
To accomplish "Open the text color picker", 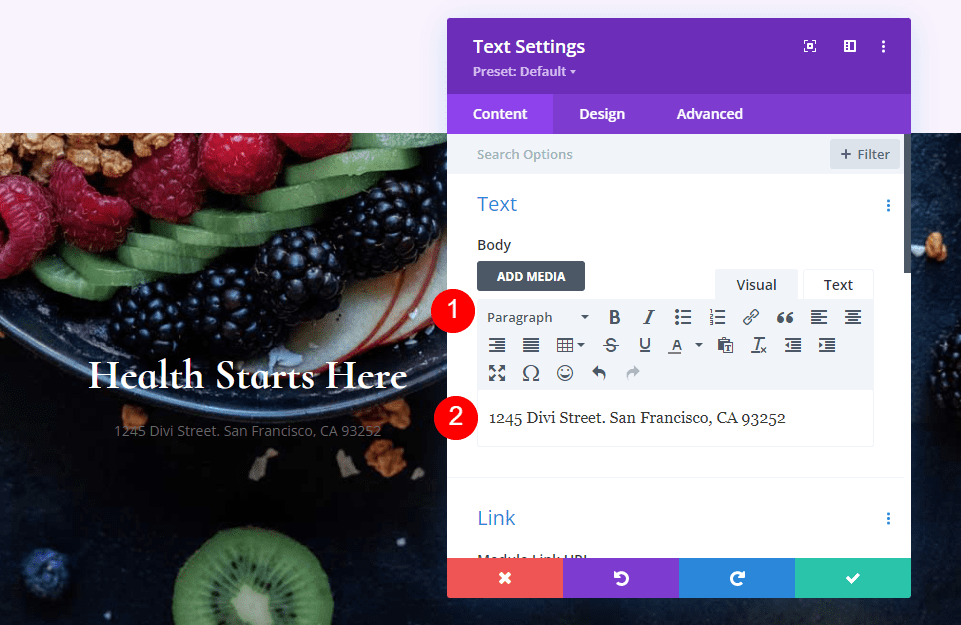I will pyautogui.click(x=681, y=345).
